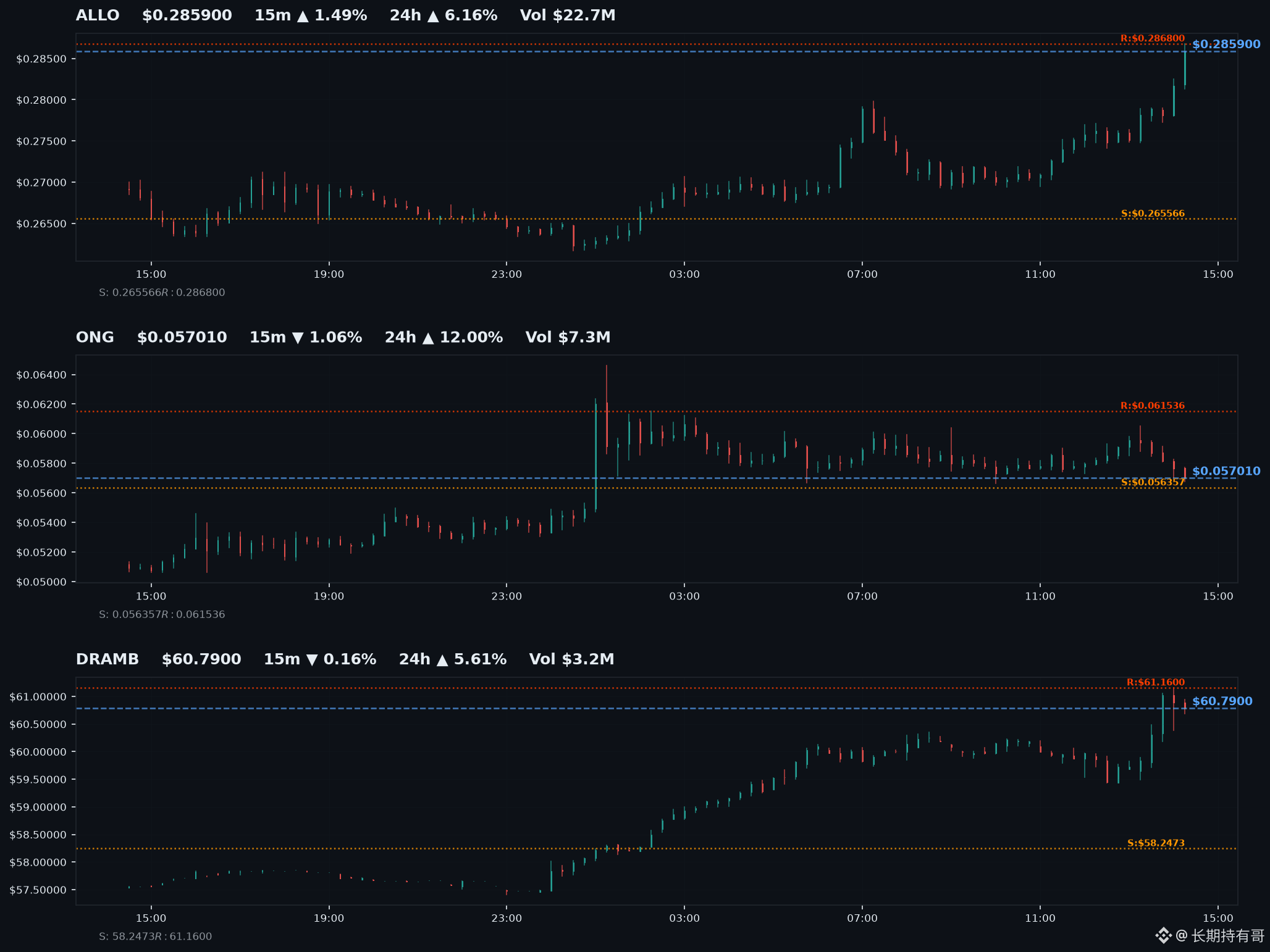Select the 'S: 58.2473R : 61.1600' footer note
This screenshot has width=1270, height=952.
click(x=156, y=937)
